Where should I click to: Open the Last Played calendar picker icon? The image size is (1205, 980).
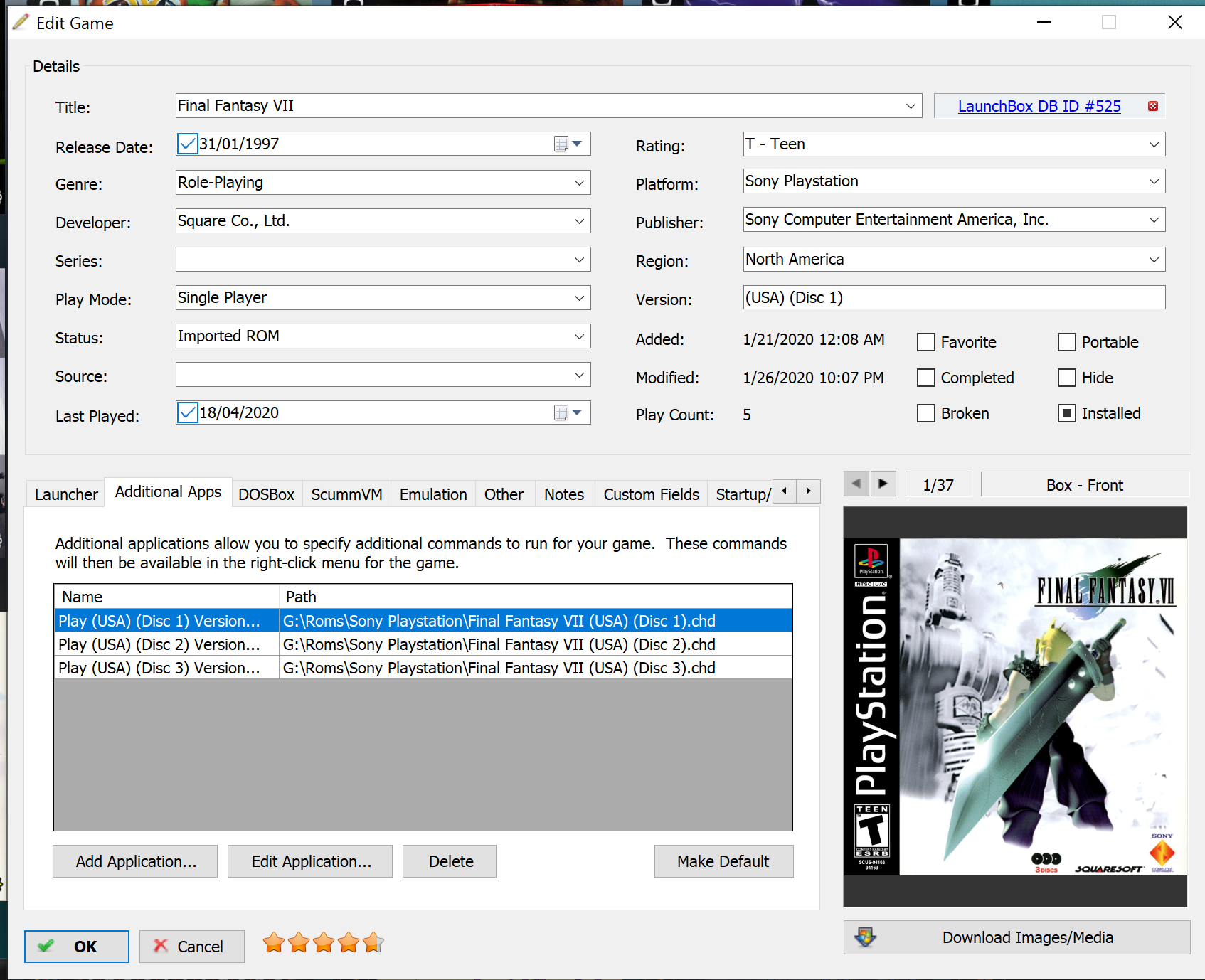[x=568, y=412]
